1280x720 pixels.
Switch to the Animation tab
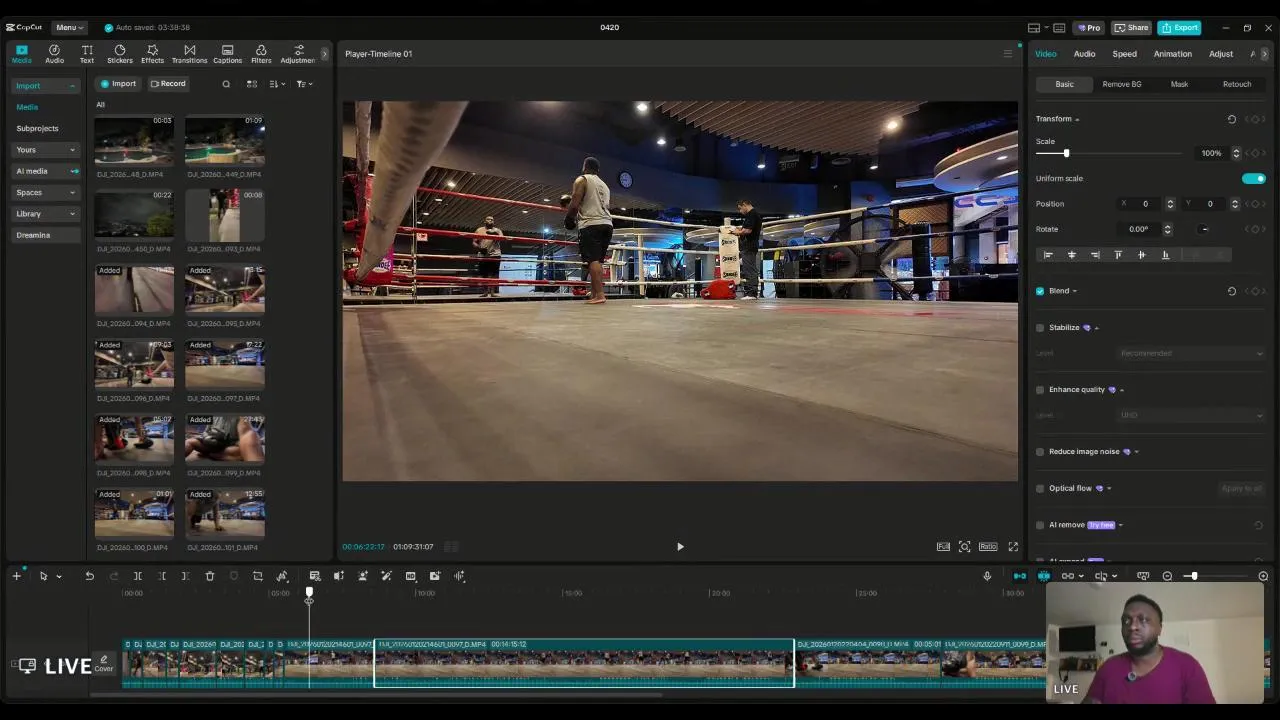coord(1172,54)
